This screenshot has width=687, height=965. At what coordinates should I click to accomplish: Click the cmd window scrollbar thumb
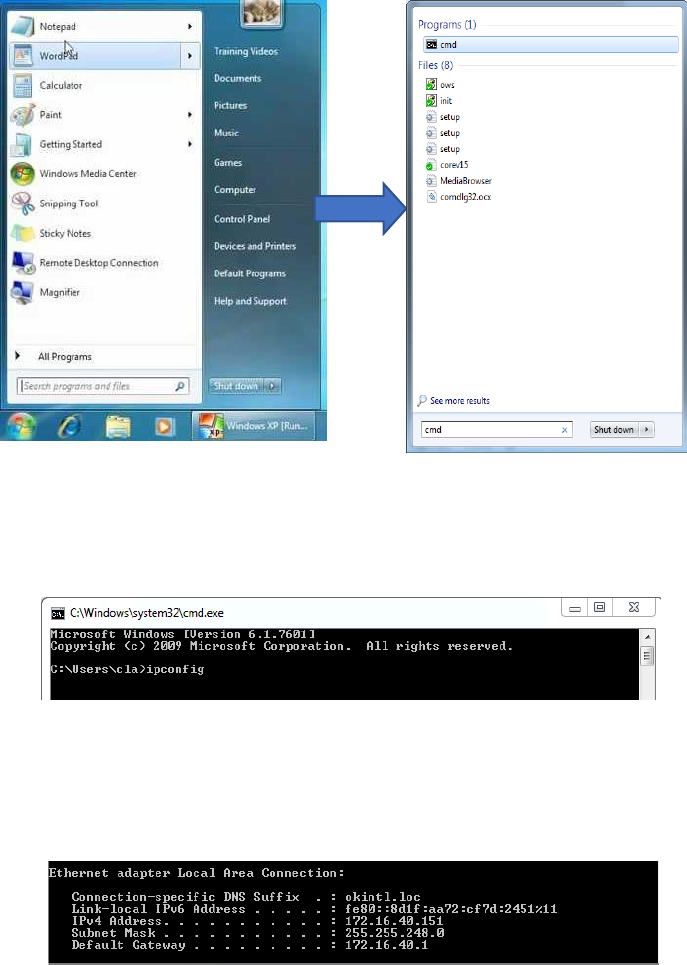click(647, 656)
